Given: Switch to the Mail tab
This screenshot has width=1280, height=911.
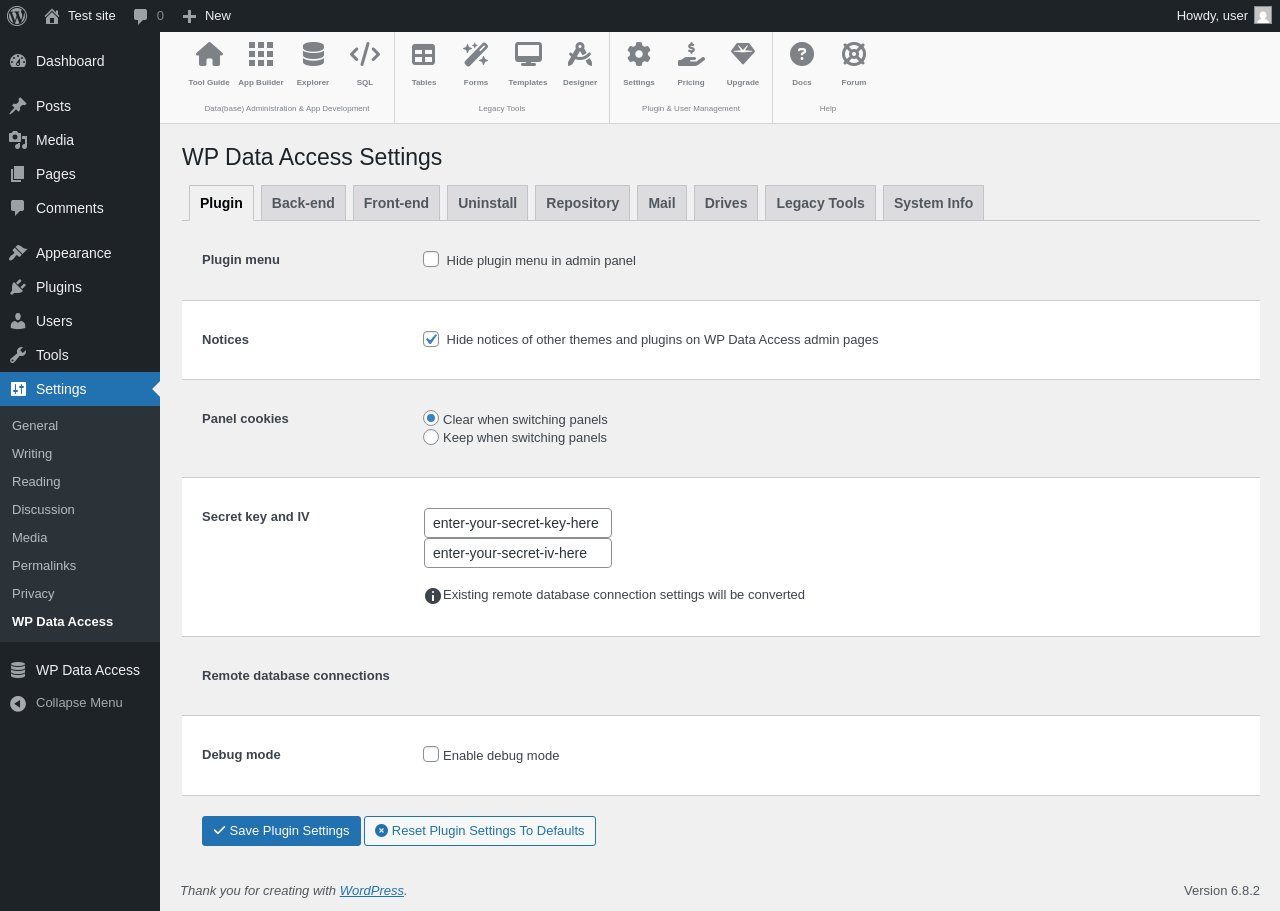Looking at the screenshot, I should point(662,203).
